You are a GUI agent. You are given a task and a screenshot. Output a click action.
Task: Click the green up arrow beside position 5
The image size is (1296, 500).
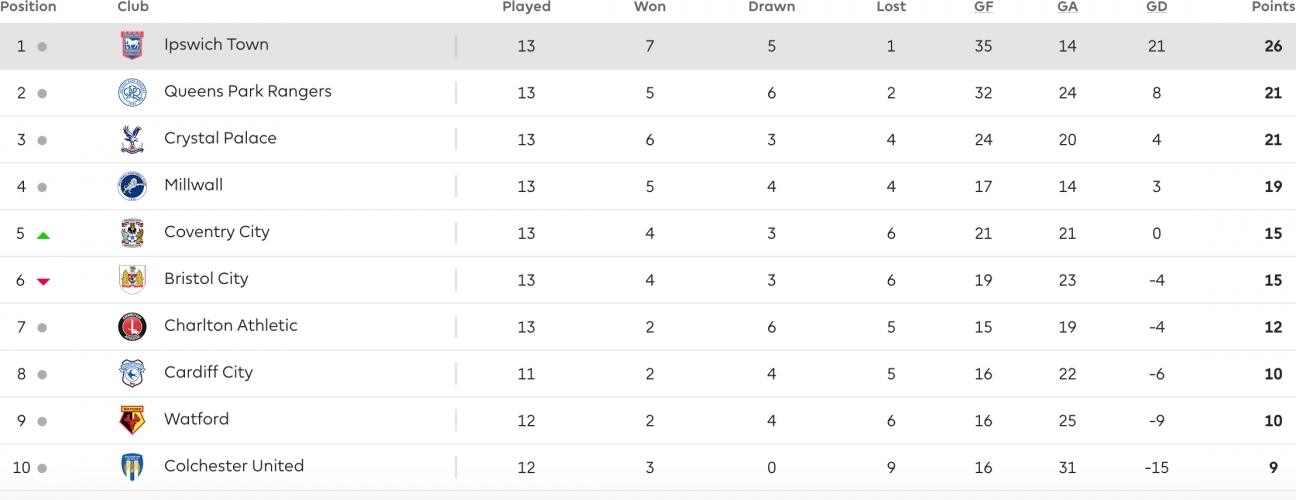[x=43, y=235]
